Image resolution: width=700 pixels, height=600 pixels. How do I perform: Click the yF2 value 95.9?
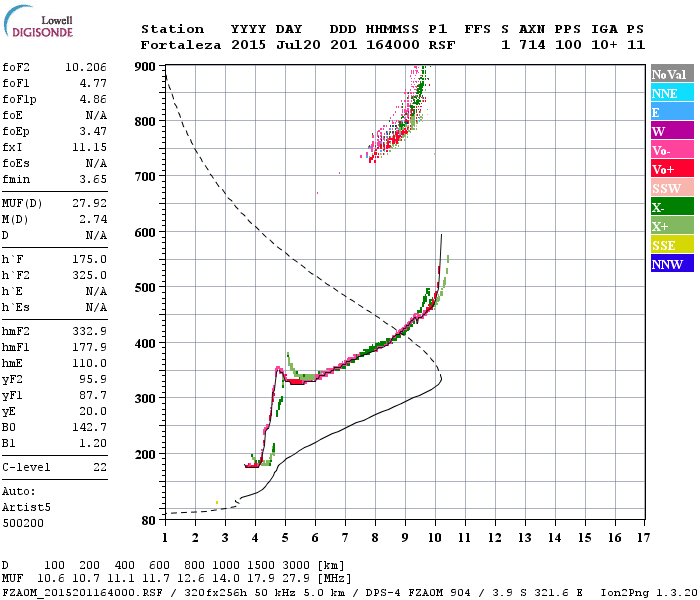(93, 379)
